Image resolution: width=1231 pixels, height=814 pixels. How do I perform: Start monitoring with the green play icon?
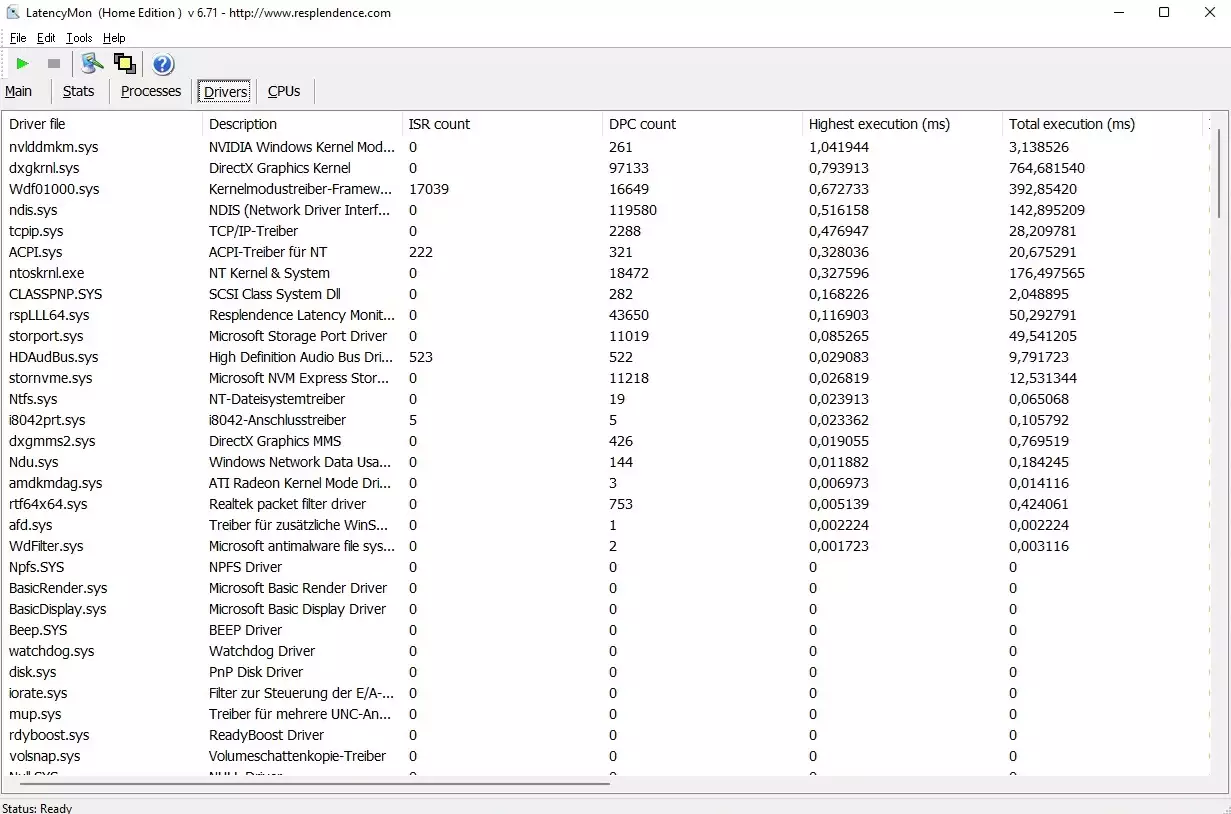[22, 64]
